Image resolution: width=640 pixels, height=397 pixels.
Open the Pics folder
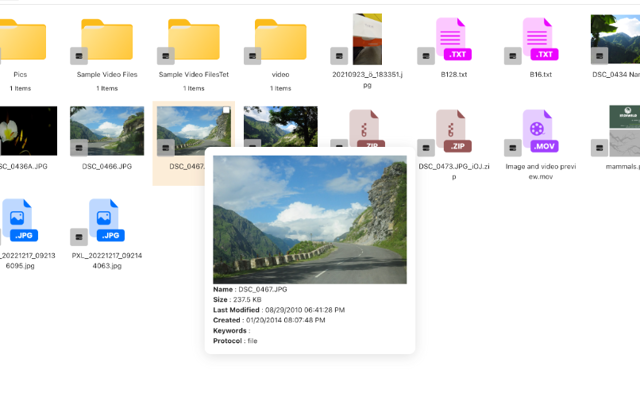(x=22, y=40)
